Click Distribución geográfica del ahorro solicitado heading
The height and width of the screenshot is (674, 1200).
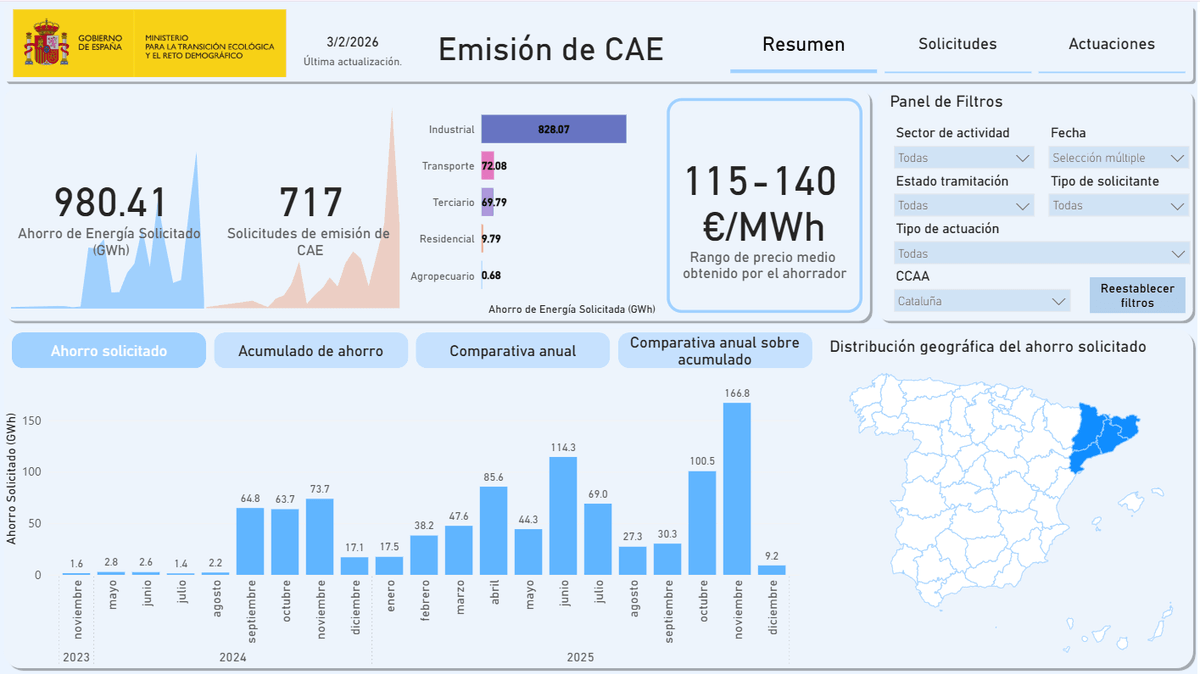click(x=988, y=347)
